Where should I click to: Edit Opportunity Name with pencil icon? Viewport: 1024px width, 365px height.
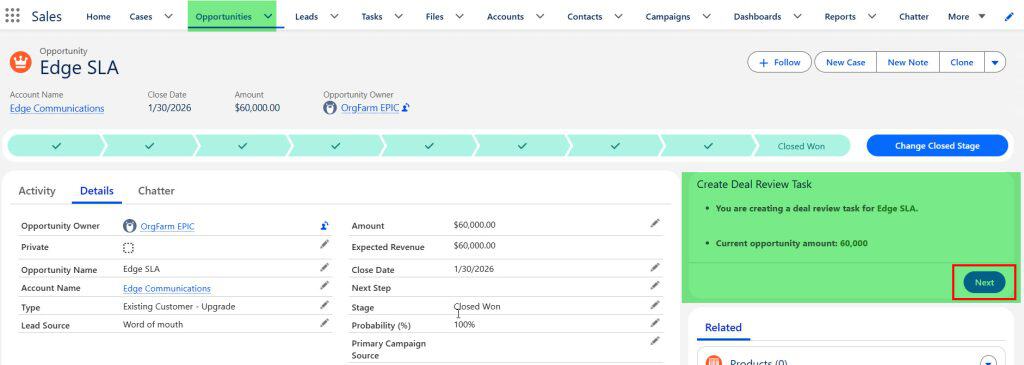[325, 267]
